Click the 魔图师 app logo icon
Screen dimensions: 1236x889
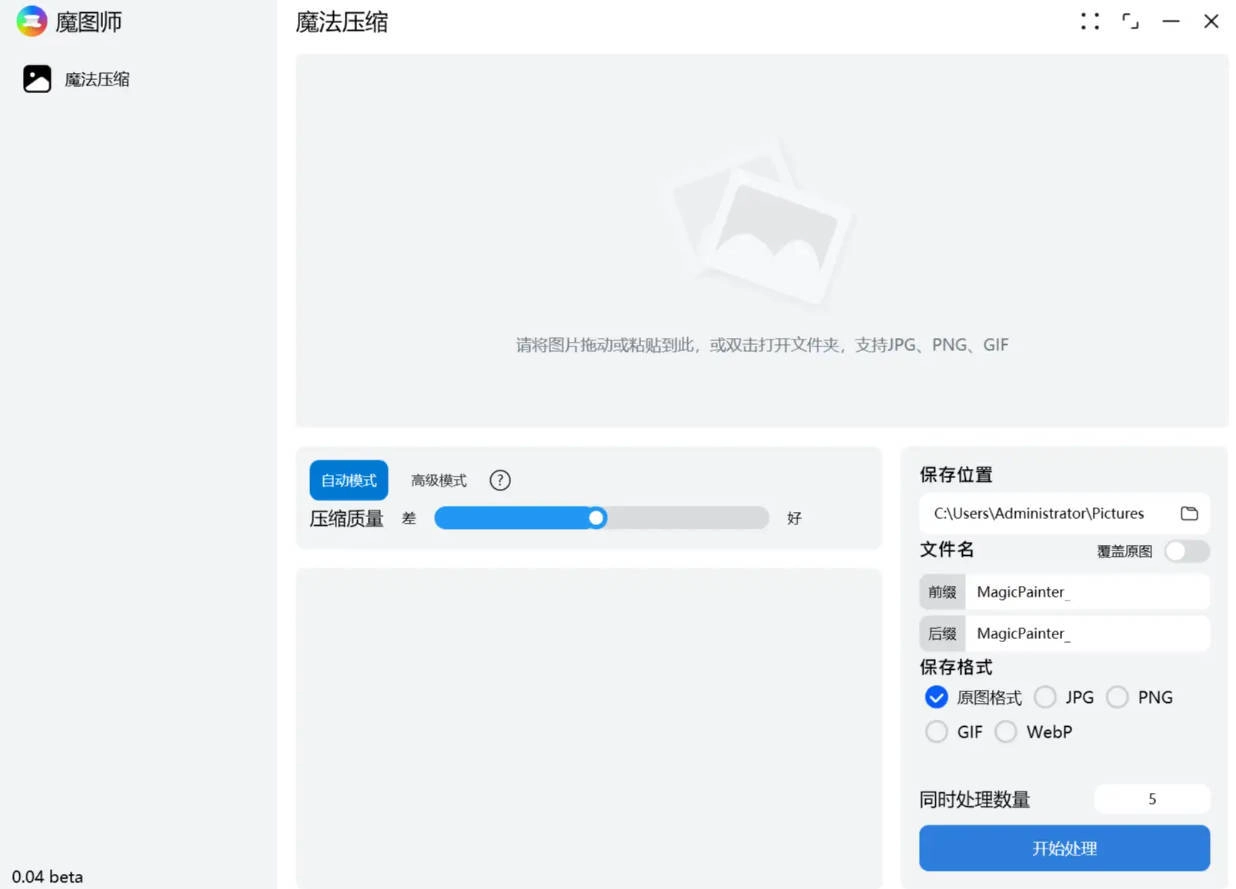pyautogui.click(x=31, y=20)
